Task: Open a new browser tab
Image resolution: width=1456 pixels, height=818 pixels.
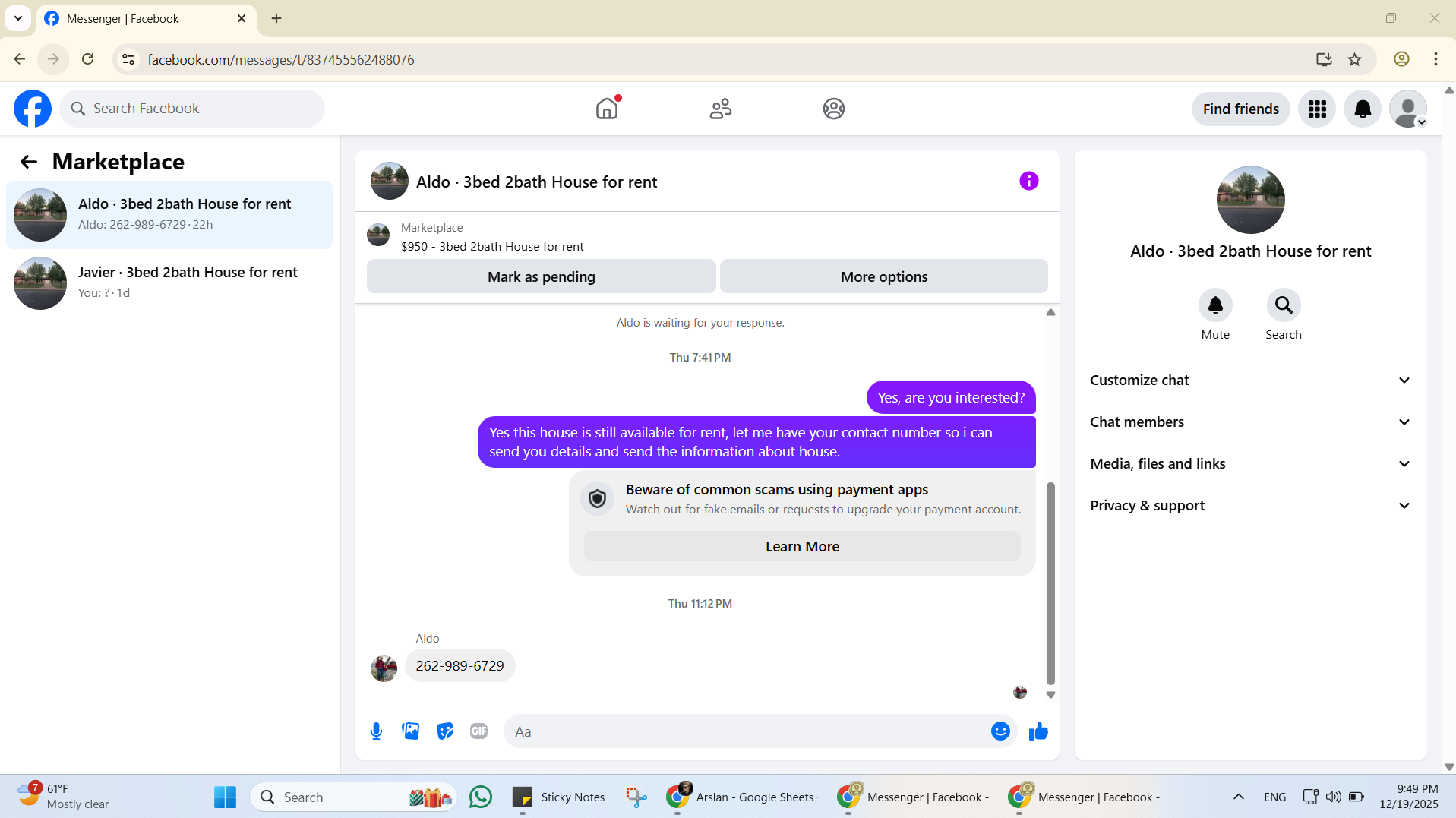Action: tap(276, 18)
